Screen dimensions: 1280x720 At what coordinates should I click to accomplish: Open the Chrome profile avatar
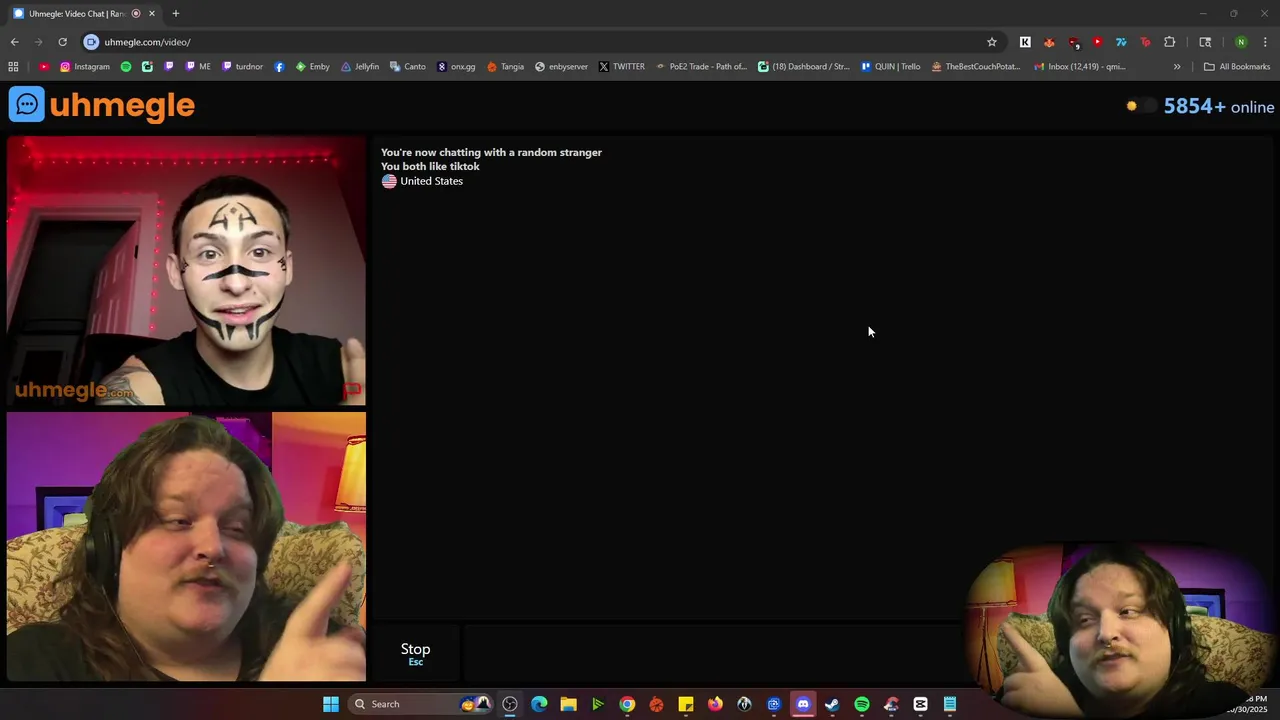pos(1241,42)
